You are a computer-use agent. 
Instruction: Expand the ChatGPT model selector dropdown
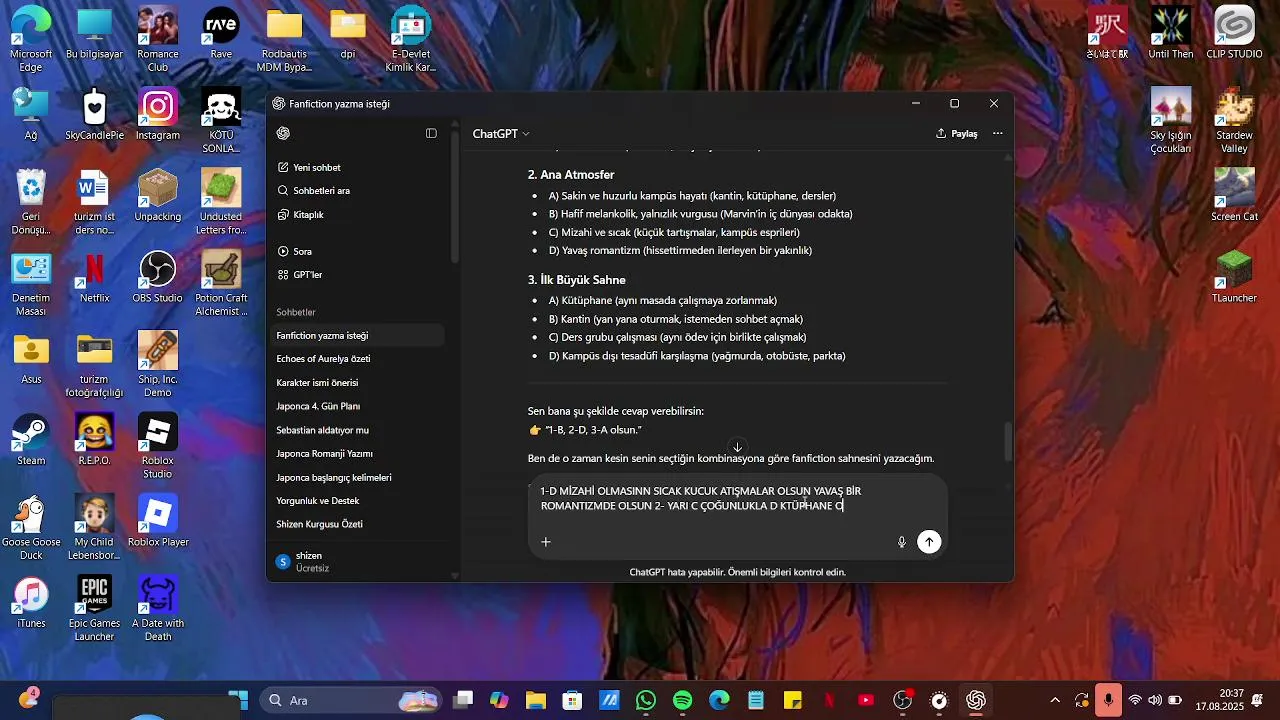(501, 133)
